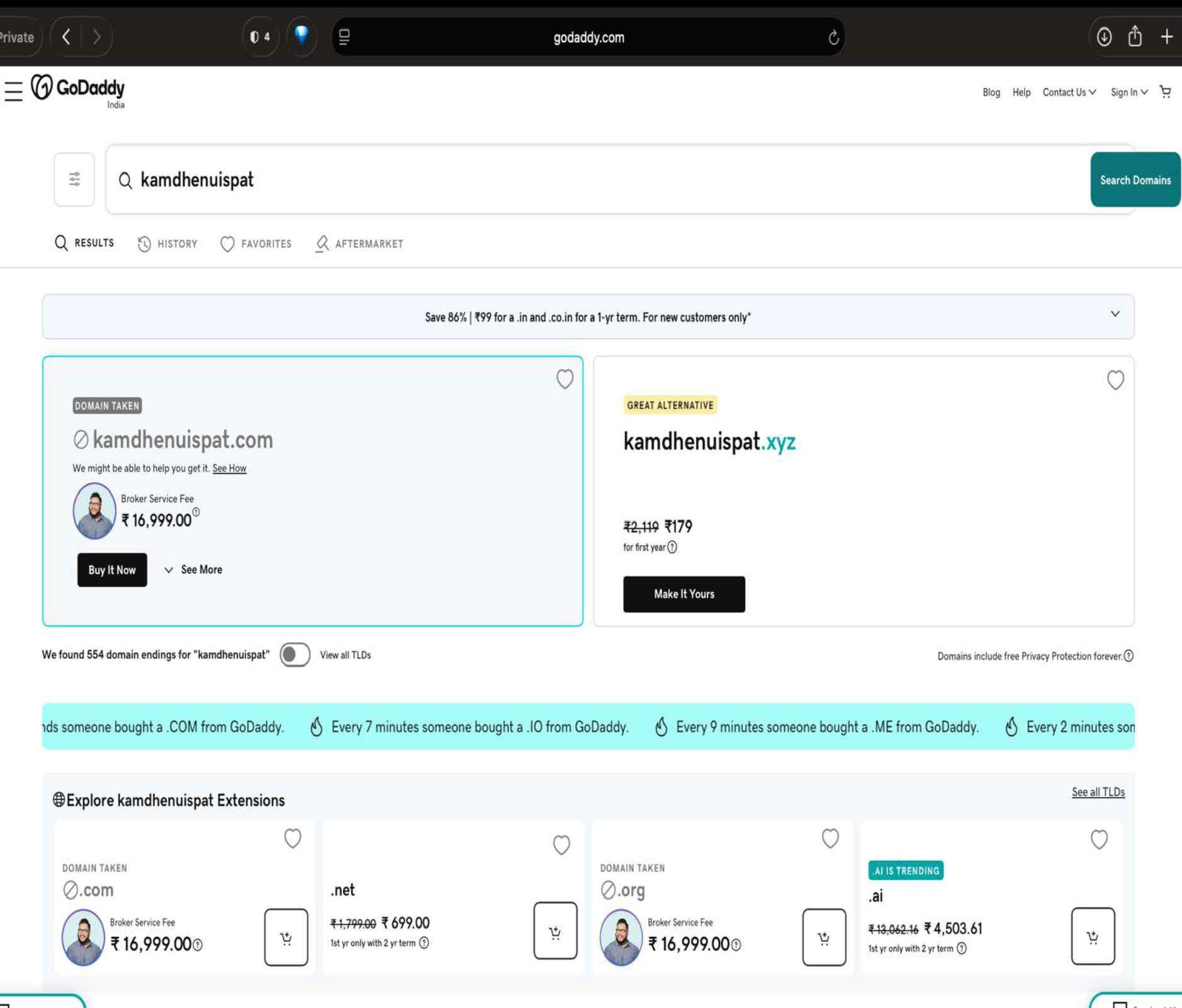Open the domain search filters button
Screen dimensions: 1182x1008
tap(74, 179)
